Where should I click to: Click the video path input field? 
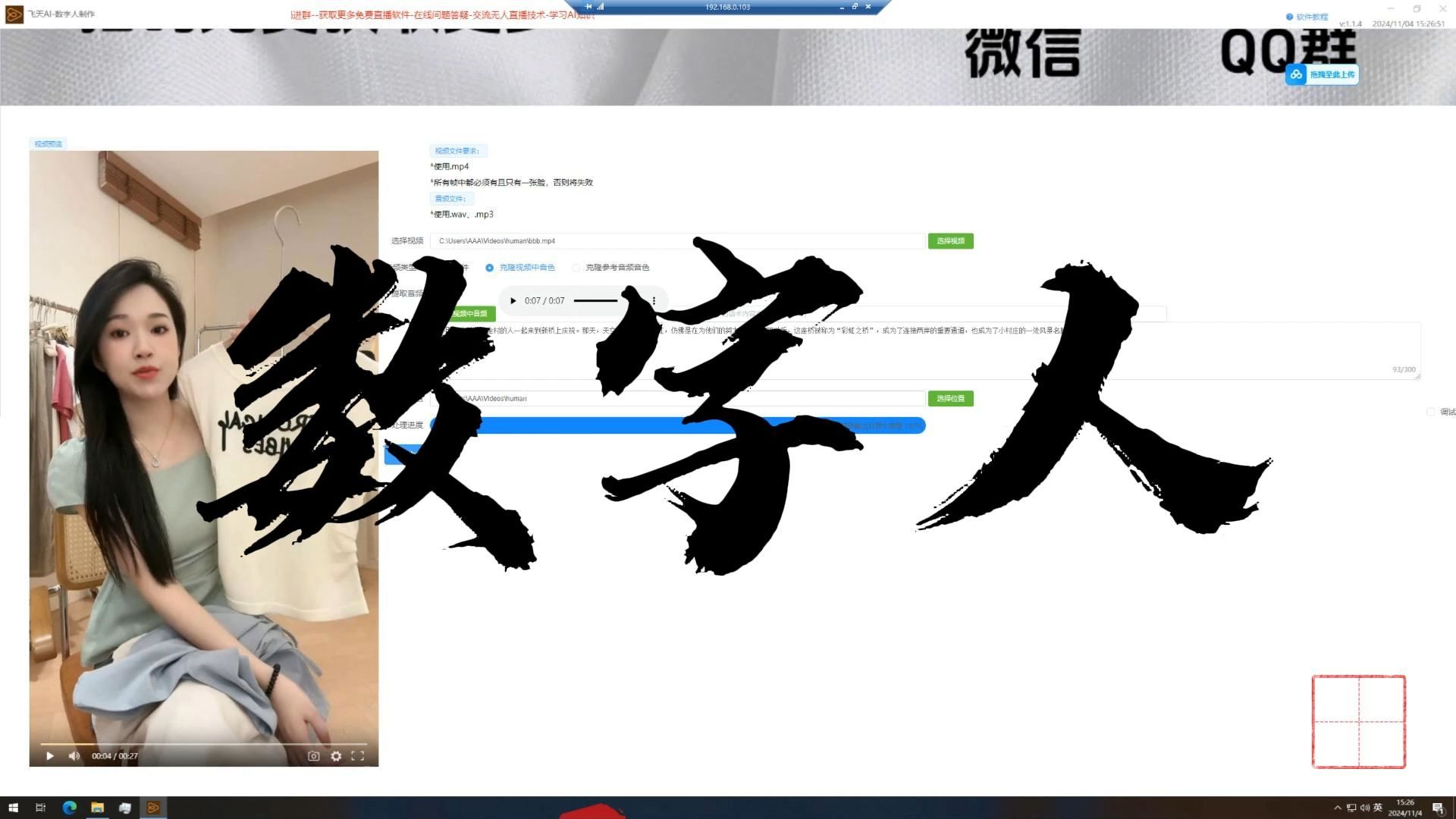[677, 241]
